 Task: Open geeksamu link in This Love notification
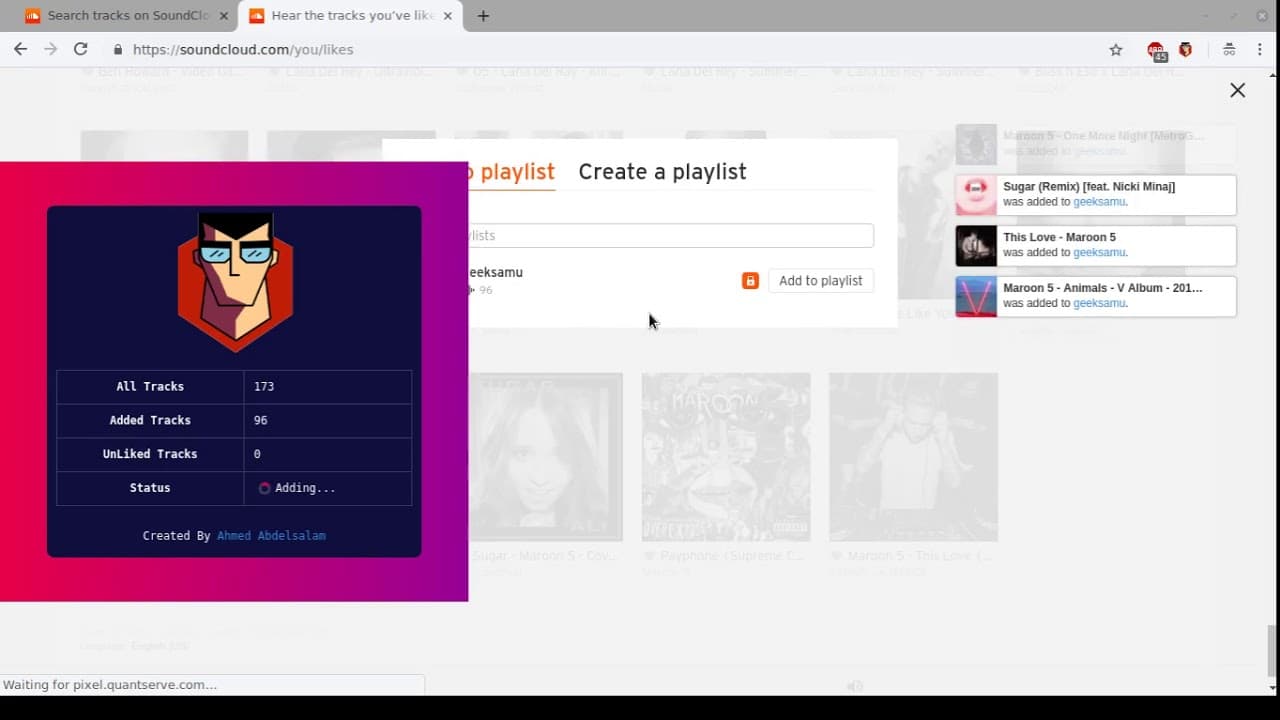coord(1098,253)
